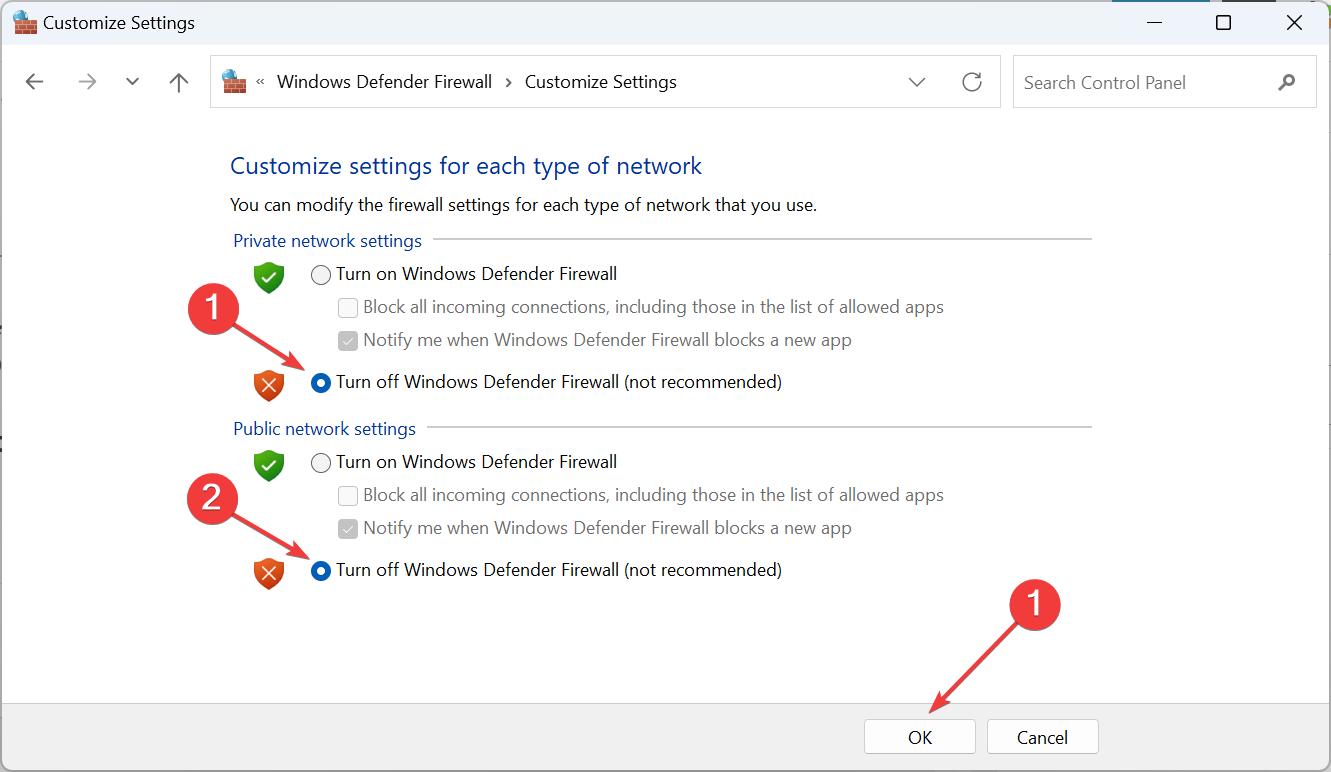Viewport: 1331px width, 772px height.
Task: Turn on firewall for Private network
Action: coord(321,274)
